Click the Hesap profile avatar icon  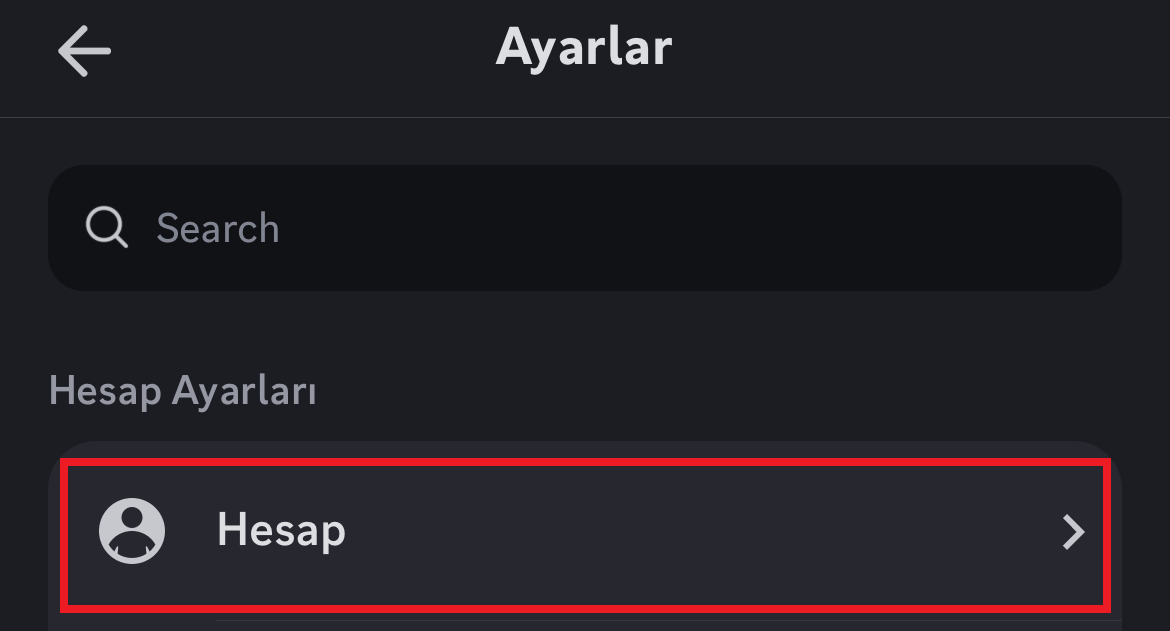132,531
